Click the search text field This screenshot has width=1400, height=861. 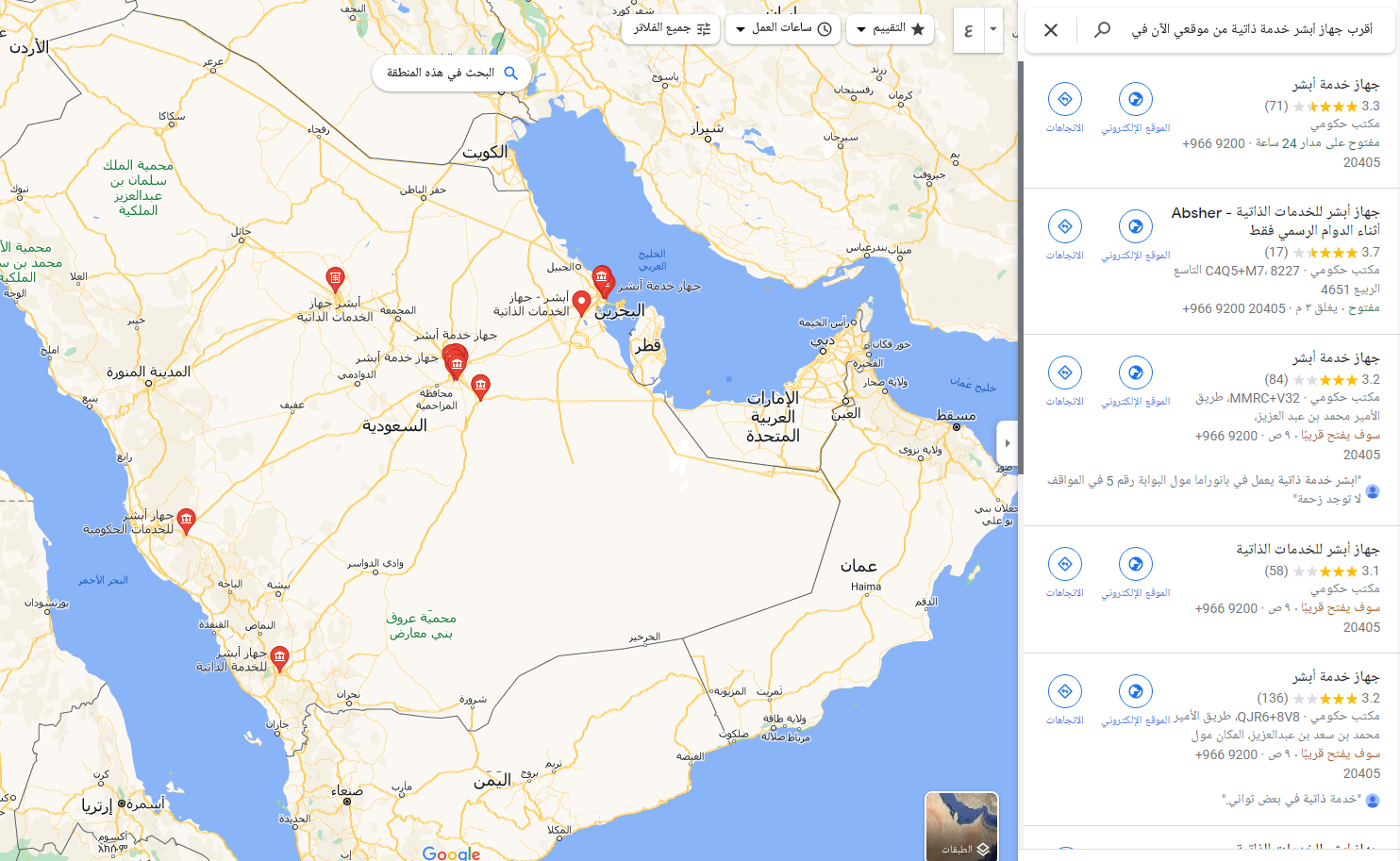coord(1251,30)
